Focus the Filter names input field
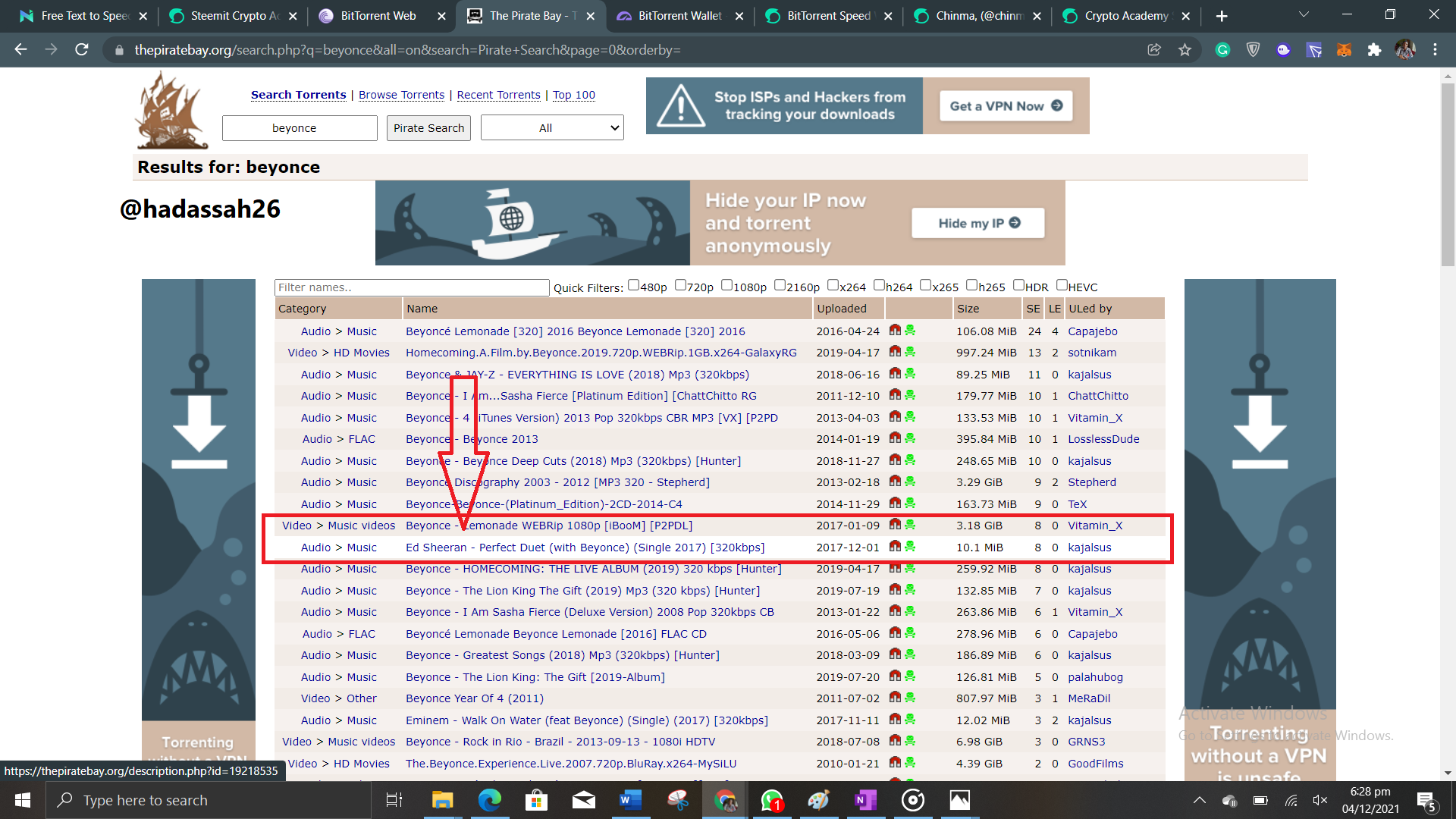1456x819 pixels. 412,287
